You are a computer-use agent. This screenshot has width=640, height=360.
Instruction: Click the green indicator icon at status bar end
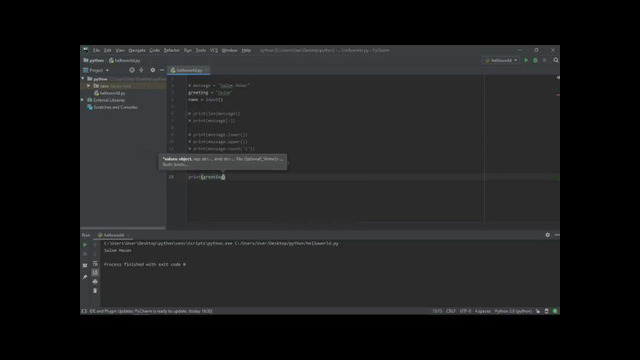pos(555,311)
